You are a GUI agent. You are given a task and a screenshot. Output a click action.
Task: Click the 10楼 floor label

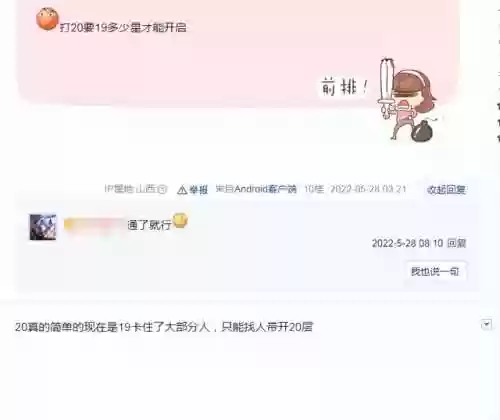(x=314, y=189)
